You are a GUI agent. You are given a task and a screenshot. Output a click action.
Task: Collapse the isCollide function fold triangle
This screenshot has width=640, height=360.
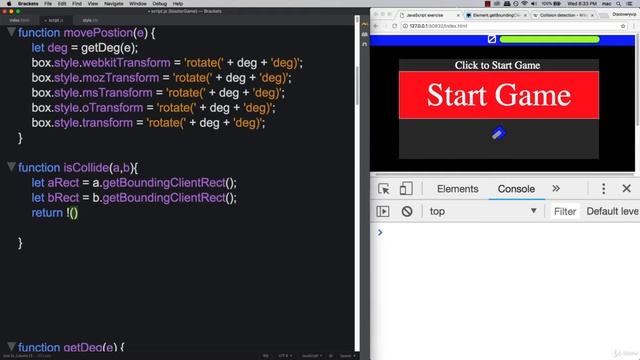click(11, 167)
